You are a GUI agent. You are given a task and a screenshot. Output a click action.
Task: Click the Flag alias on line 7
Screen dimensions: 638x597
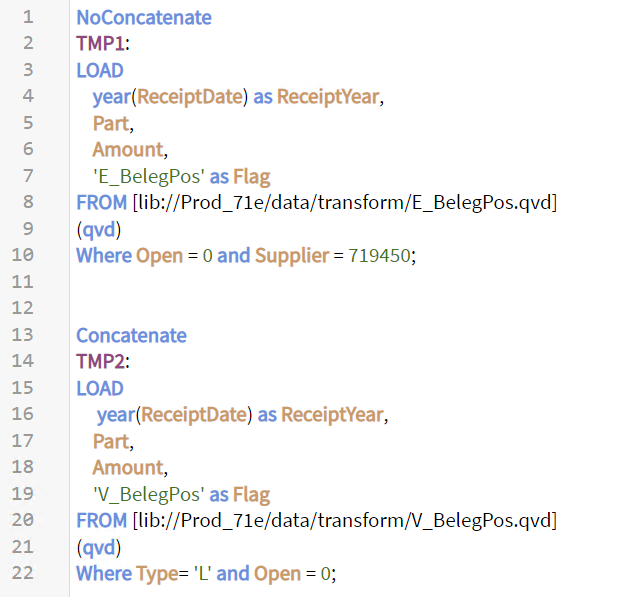point(251,177)
